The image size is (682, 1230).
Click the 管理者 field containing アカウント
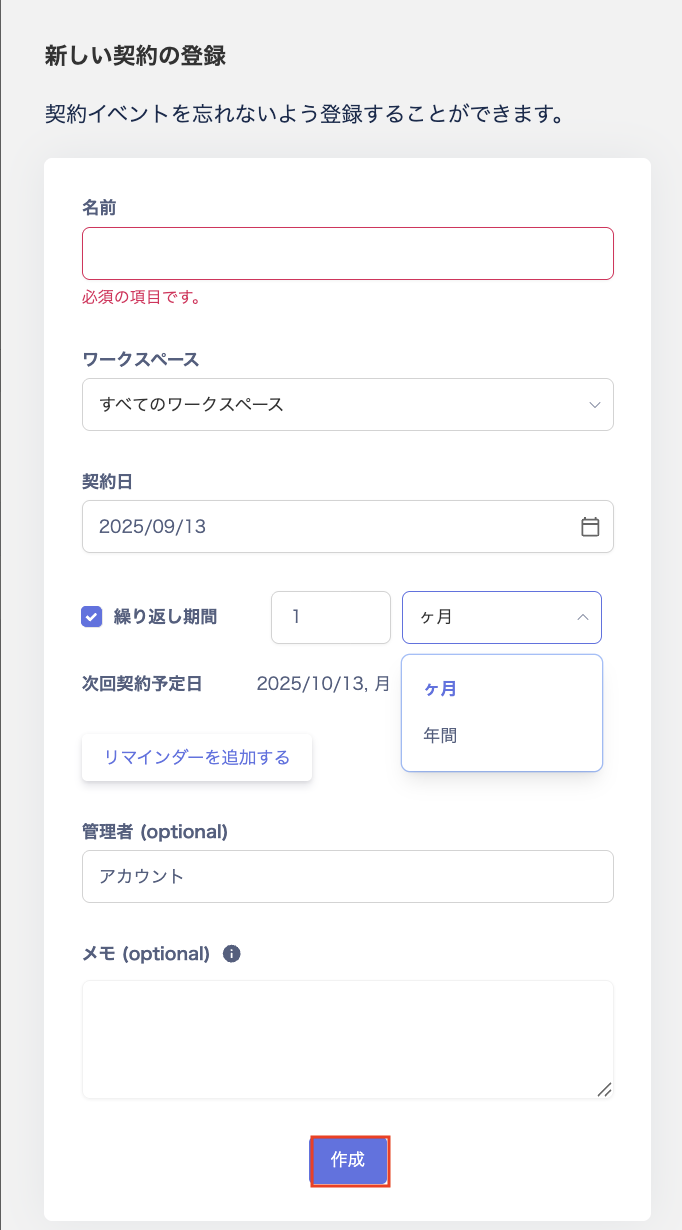coord(347,876)
